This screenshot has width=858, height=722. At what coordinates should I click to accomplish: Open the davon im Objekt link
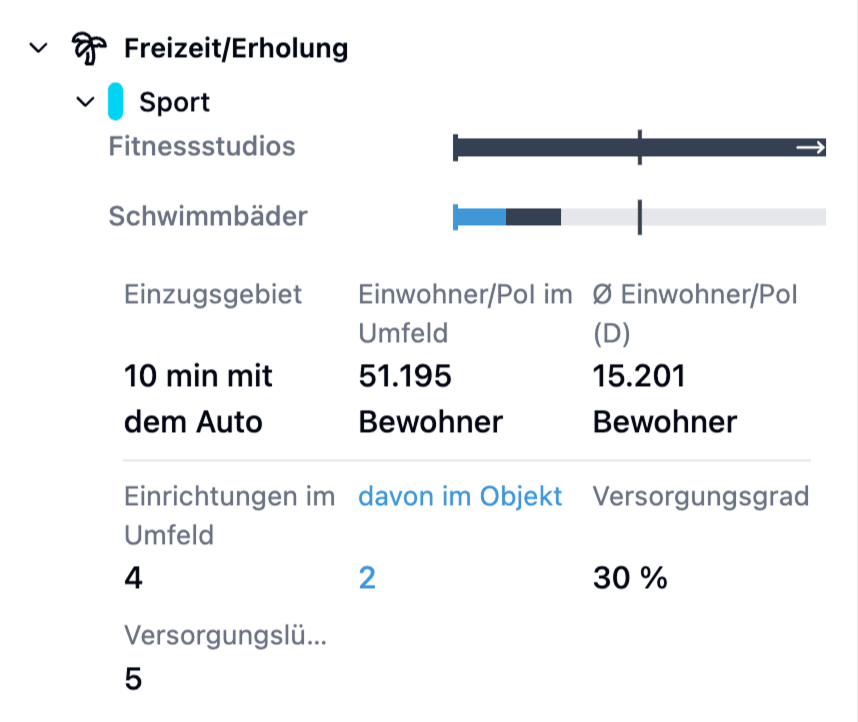click(461, 496)
